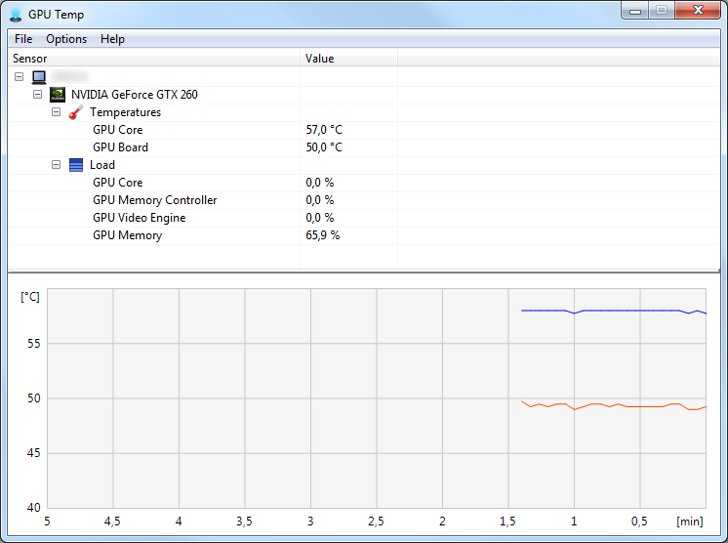728x543 pixels.
Task: Click the 0,0 % value for GPU Video Engine
Action: 320,218
